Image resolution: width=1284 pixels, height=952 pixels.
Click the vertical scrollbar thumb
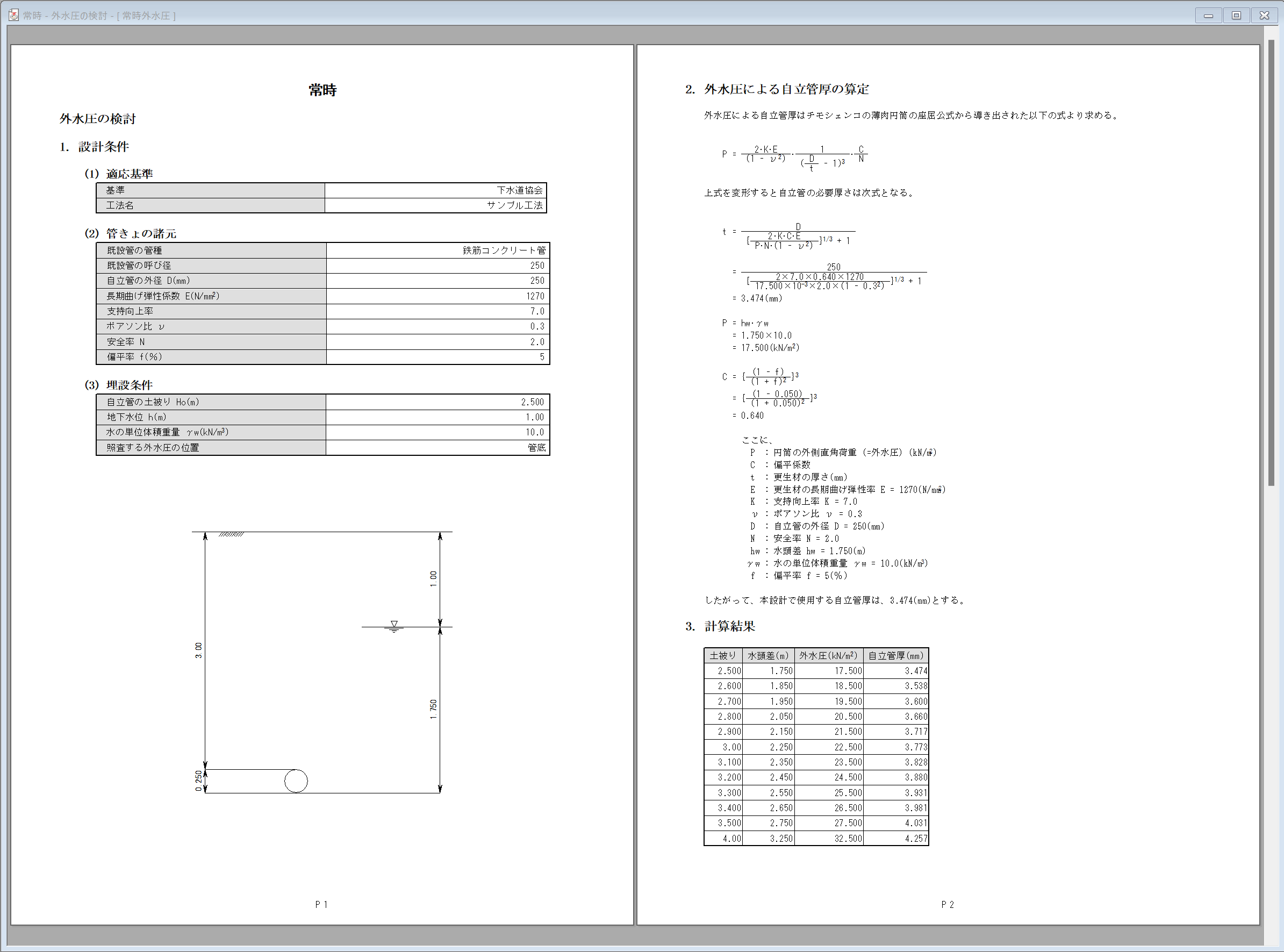(x=1271, y=263)
